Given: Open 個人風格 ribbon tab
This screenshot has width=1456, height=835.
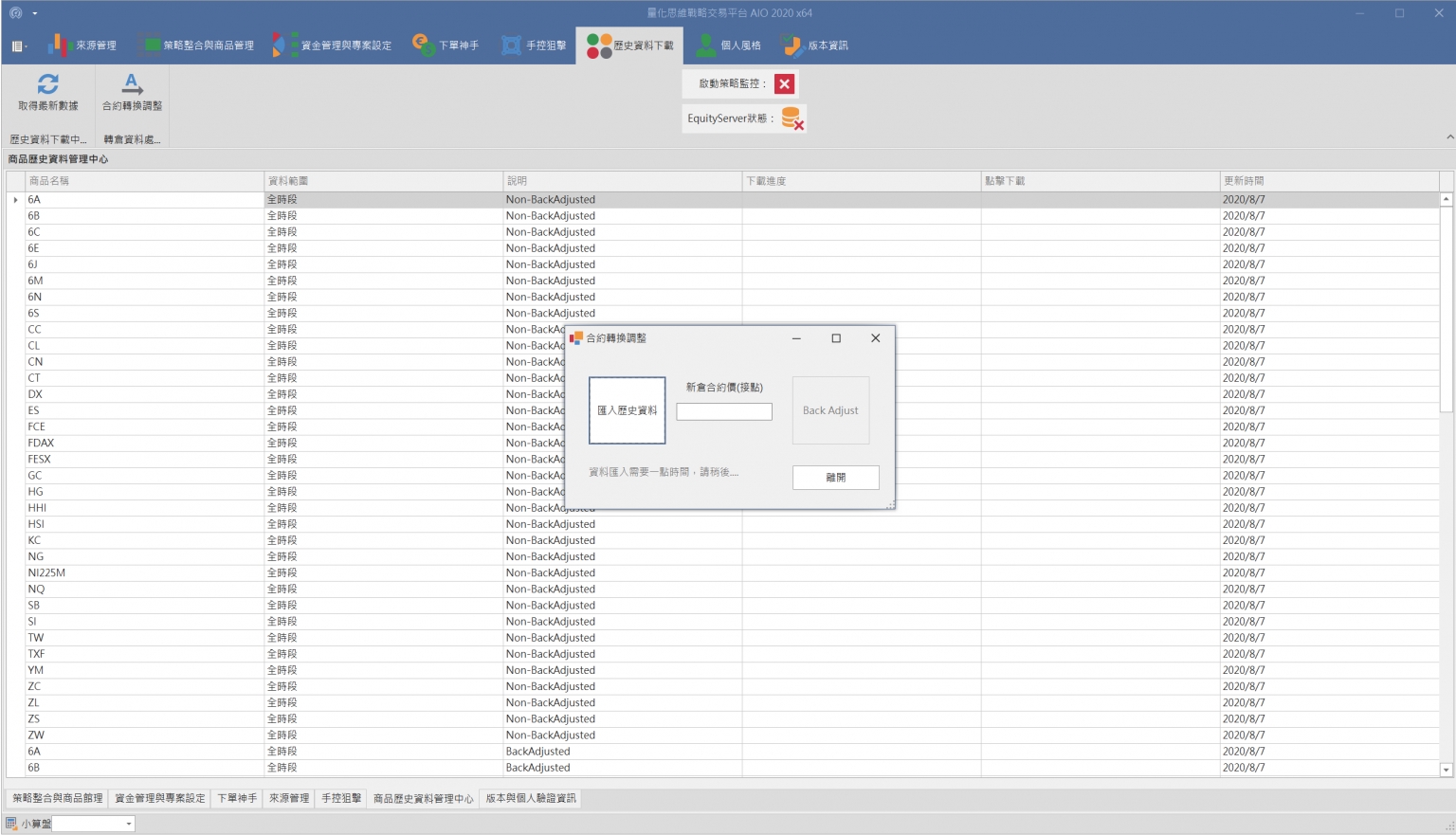Looking at the screenshot, I should [x=729, y=45].
